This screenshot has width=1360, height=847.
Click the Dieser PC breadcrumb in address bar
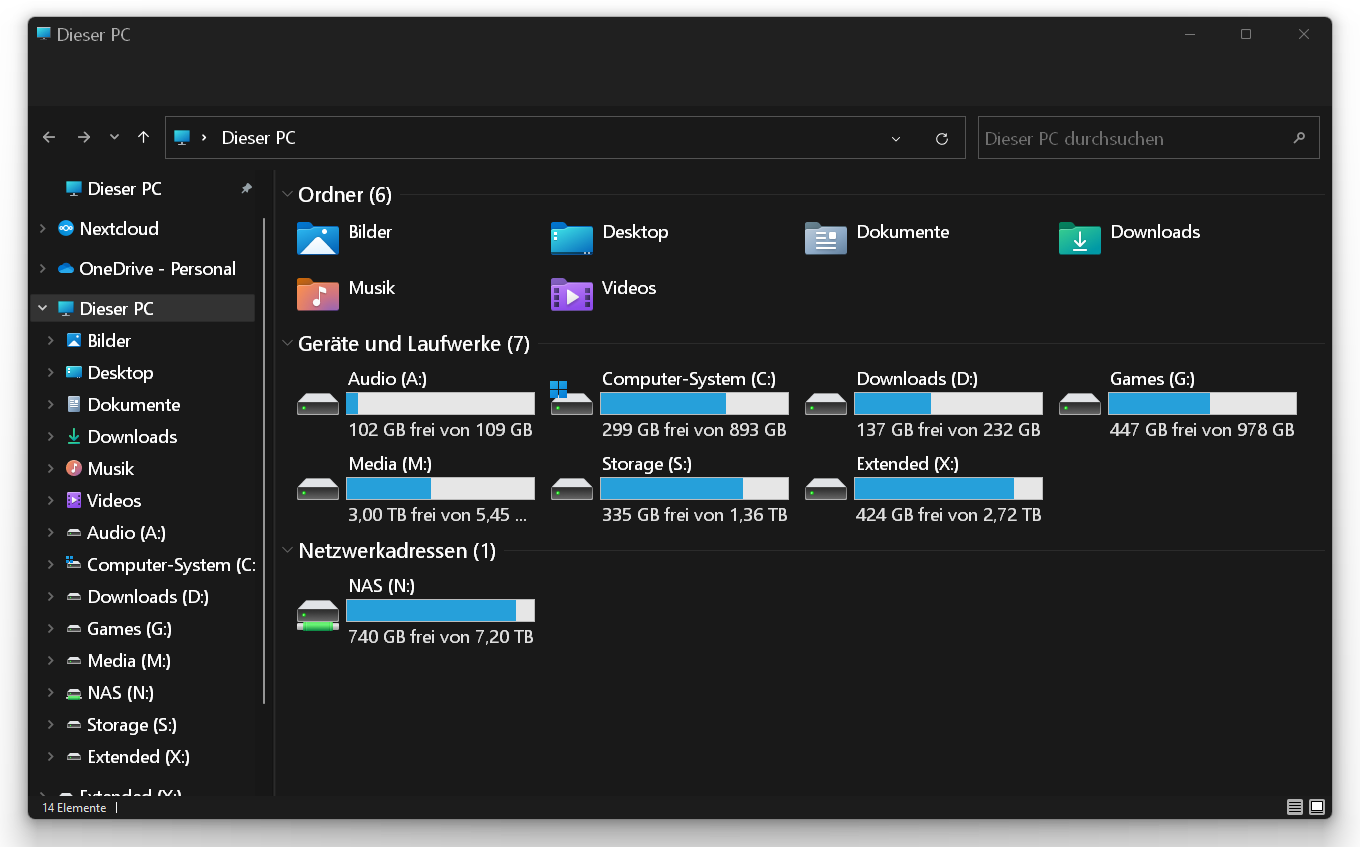click(258, 138)
